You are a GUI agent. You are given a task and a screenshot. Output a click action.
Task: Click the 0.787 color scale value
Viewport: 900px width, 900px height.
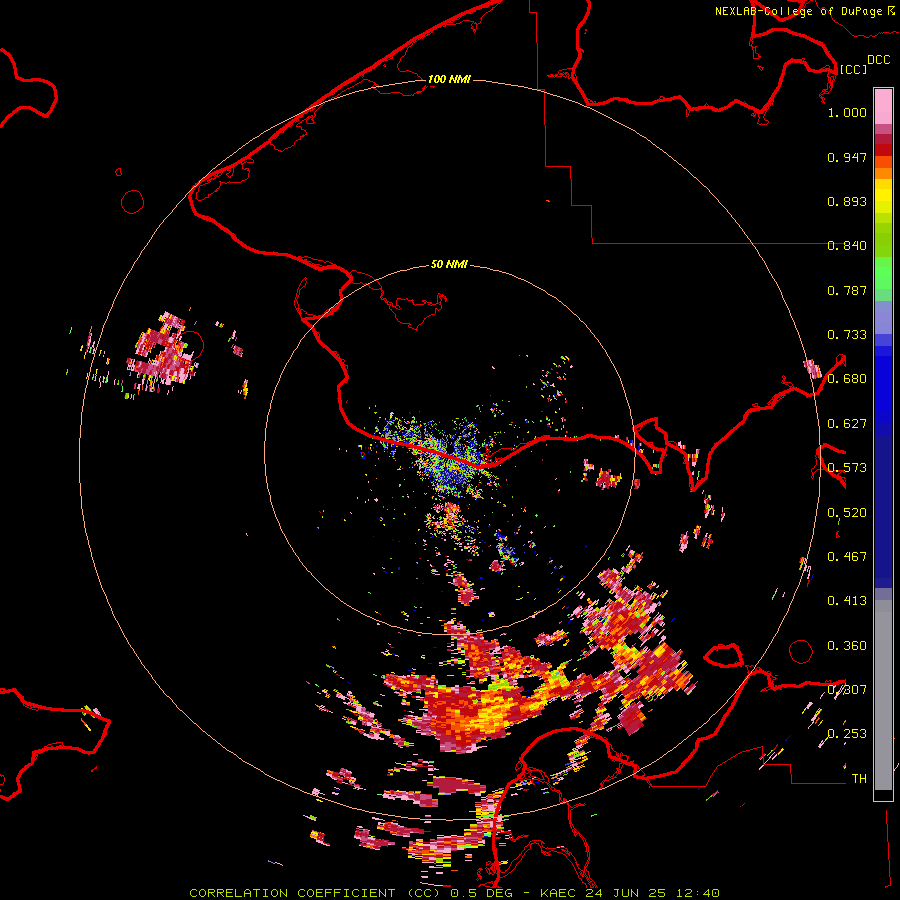pyautogui.click(x=847, y=290)
